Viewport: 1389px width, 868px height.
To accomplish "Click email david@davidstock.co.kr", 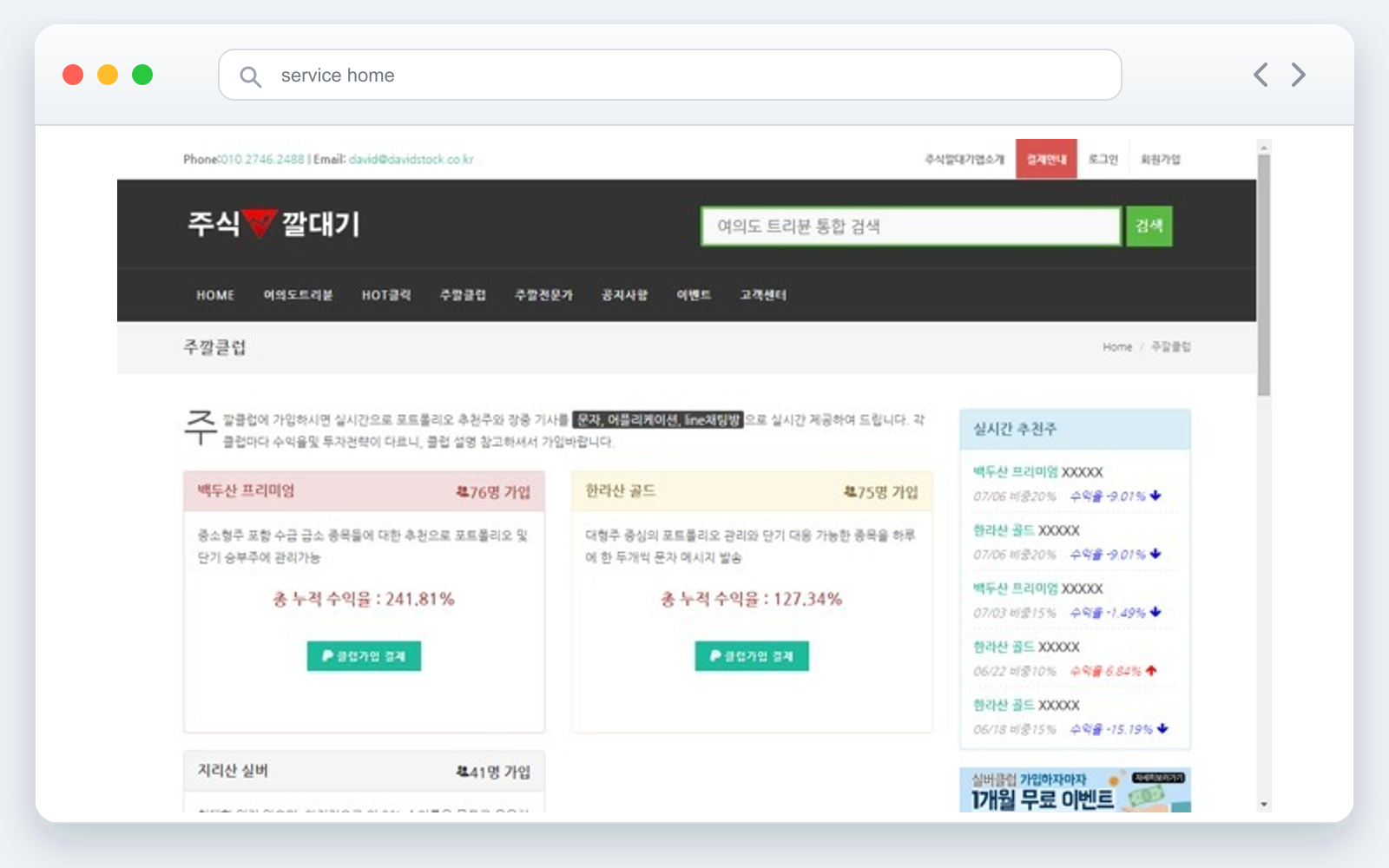I will click(411, 159).
